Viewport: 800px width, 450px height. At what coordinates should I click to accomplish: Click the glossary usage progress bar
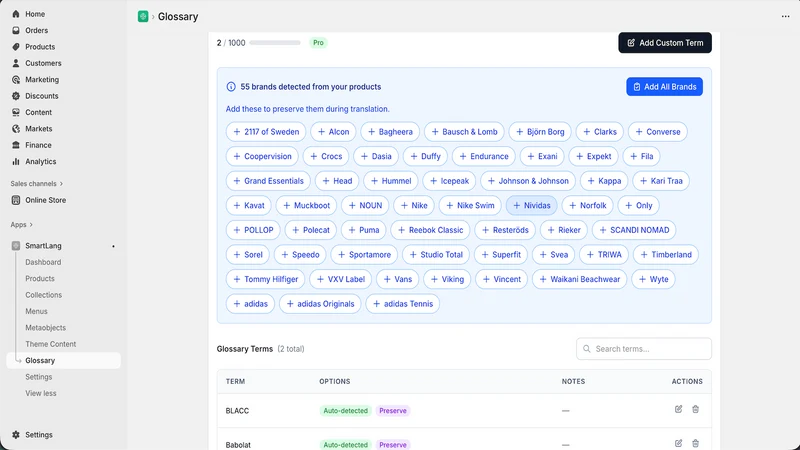point(275,43)
